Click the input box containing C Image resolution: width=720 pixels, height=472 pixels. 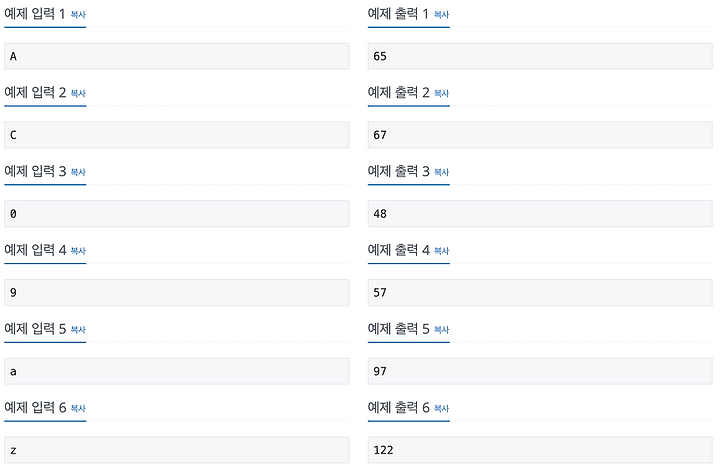click(177, 135)
